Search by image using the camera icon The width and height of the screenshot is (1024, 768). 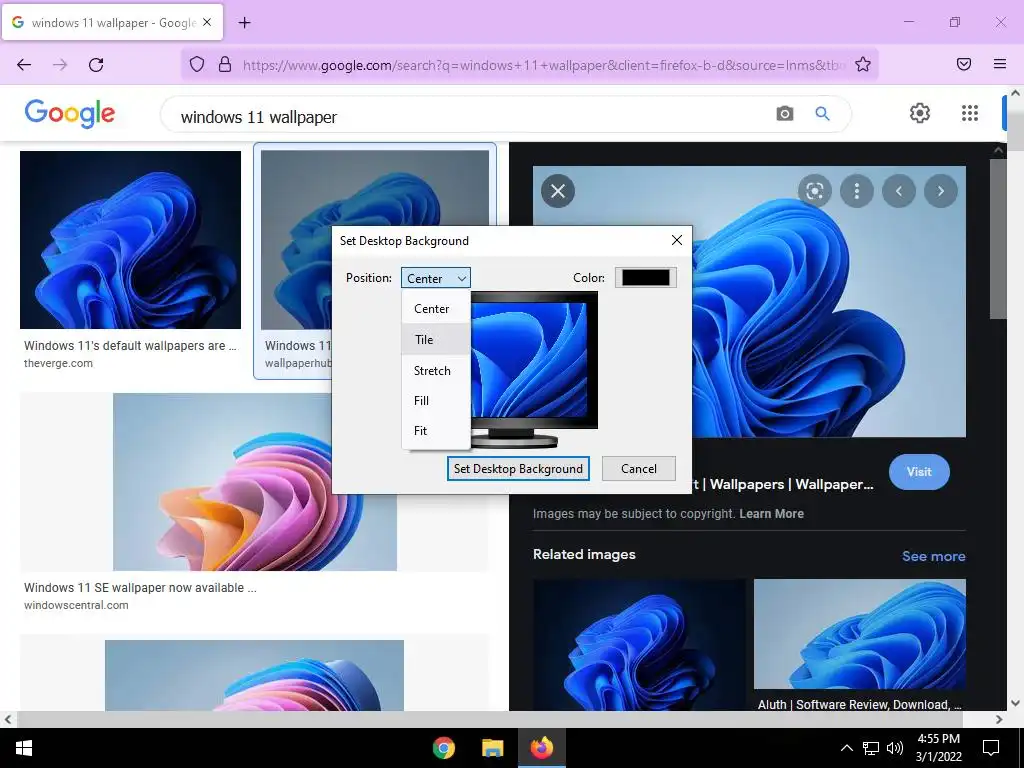pos(785,114)
